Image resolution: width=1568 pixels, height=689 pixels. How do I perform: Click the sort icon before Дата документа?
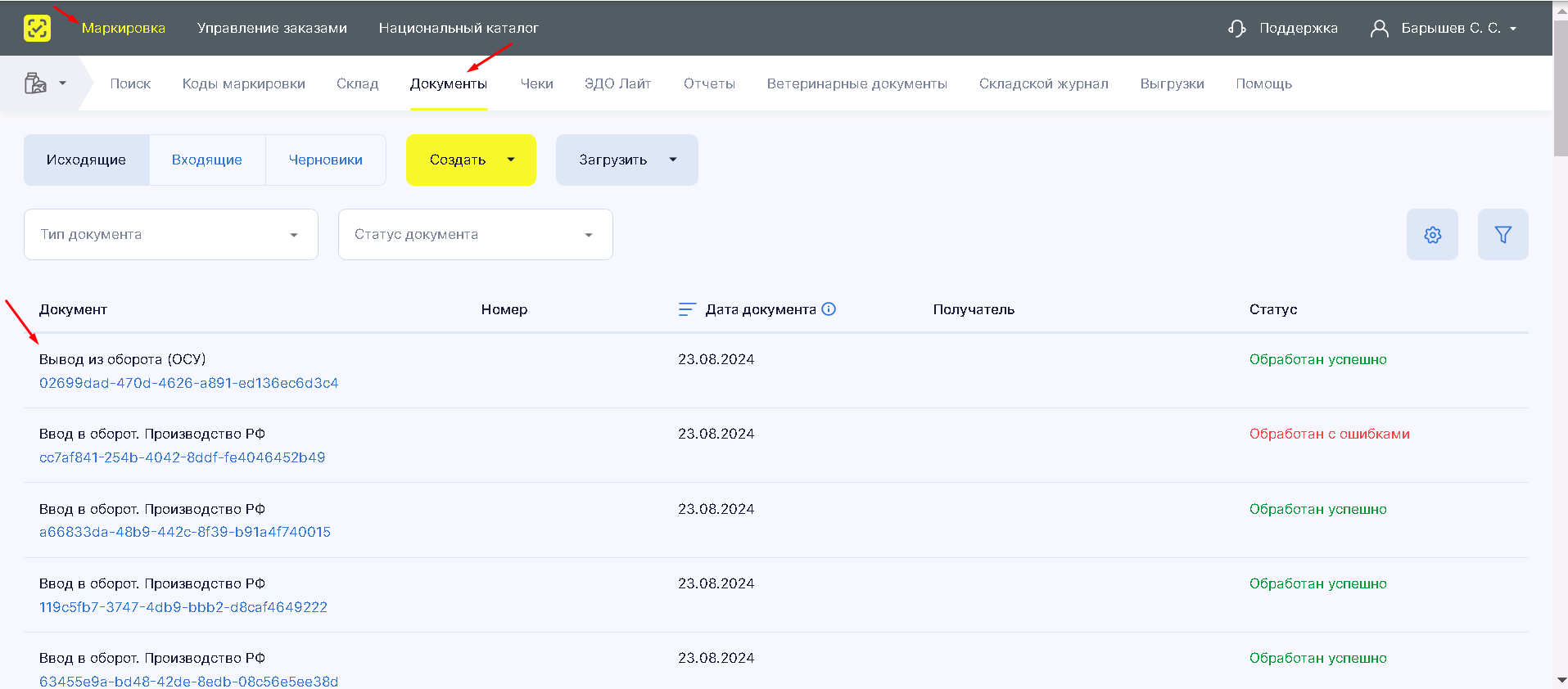pyautogui.click(x=687, y=309)
